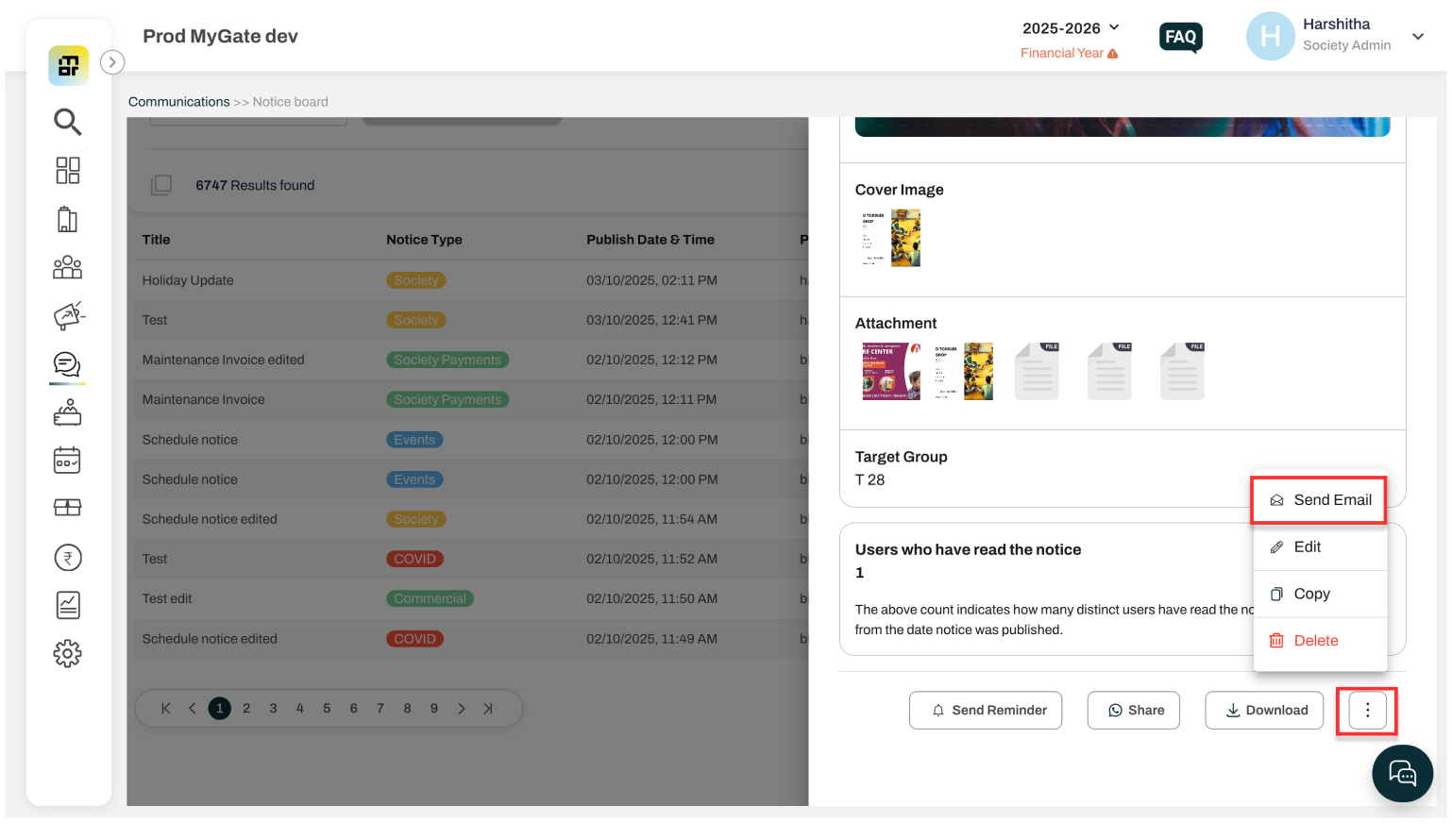
Task: Open the first attachment thumbnail
Action: 891,371
